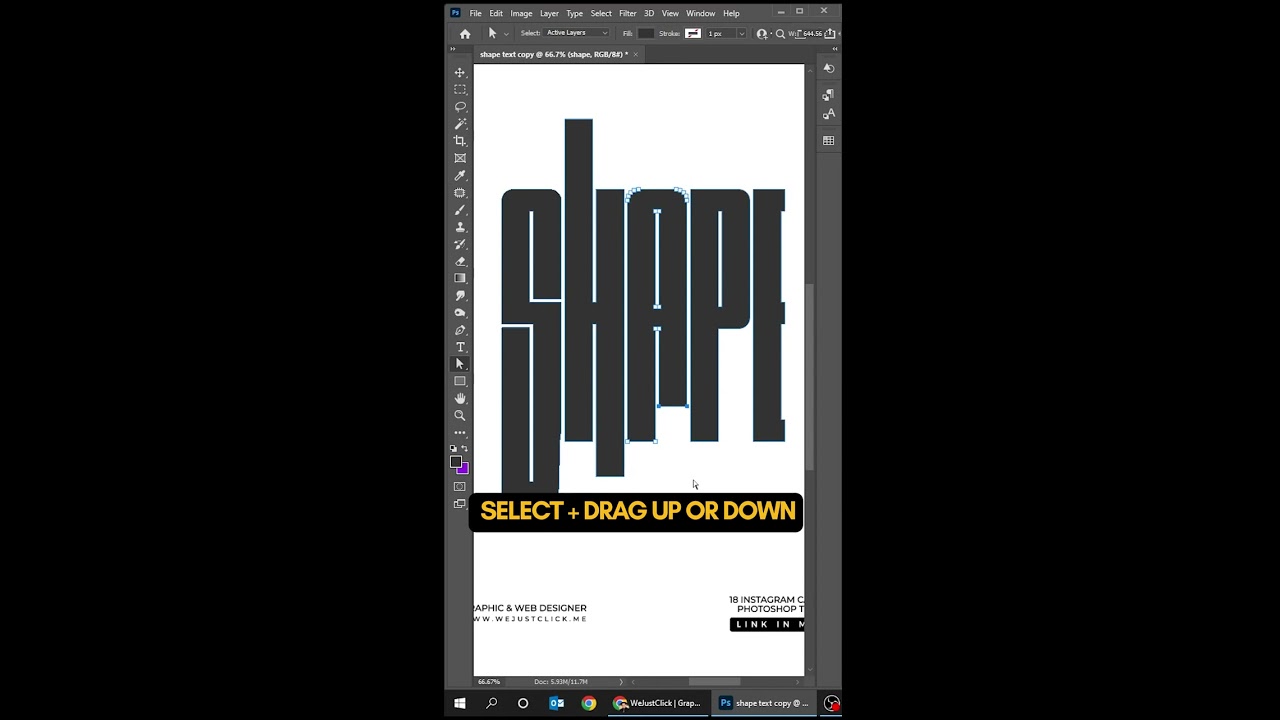Select the Frame tool

tap(460, 158)
